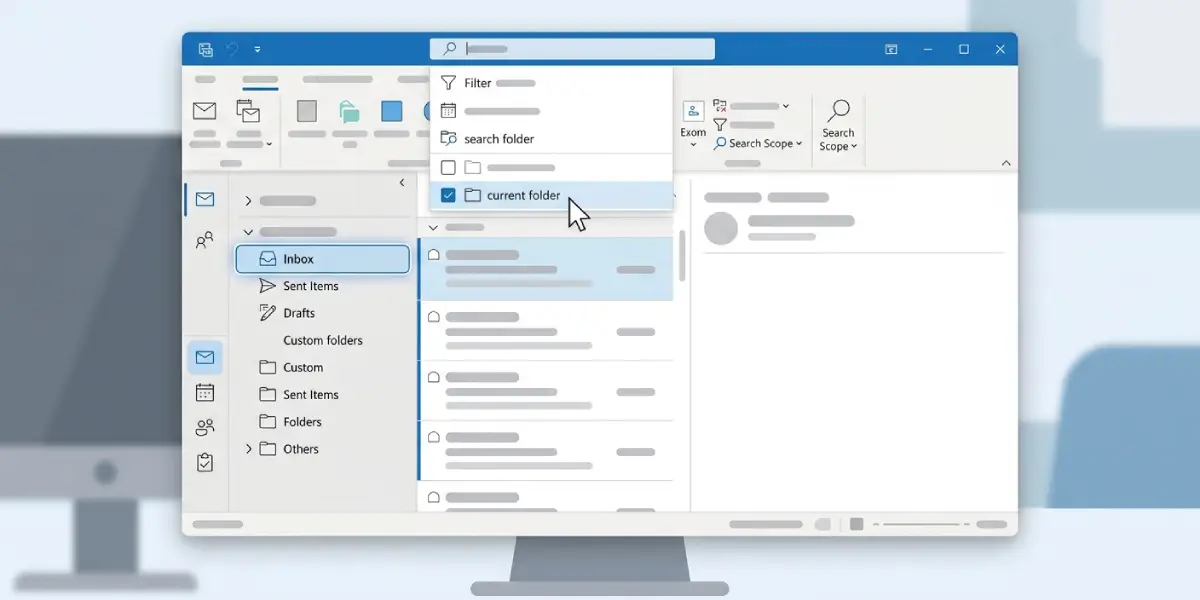Collapse the folder pane with left chevron
1200x600 pixels.
(x=402, y=183)
